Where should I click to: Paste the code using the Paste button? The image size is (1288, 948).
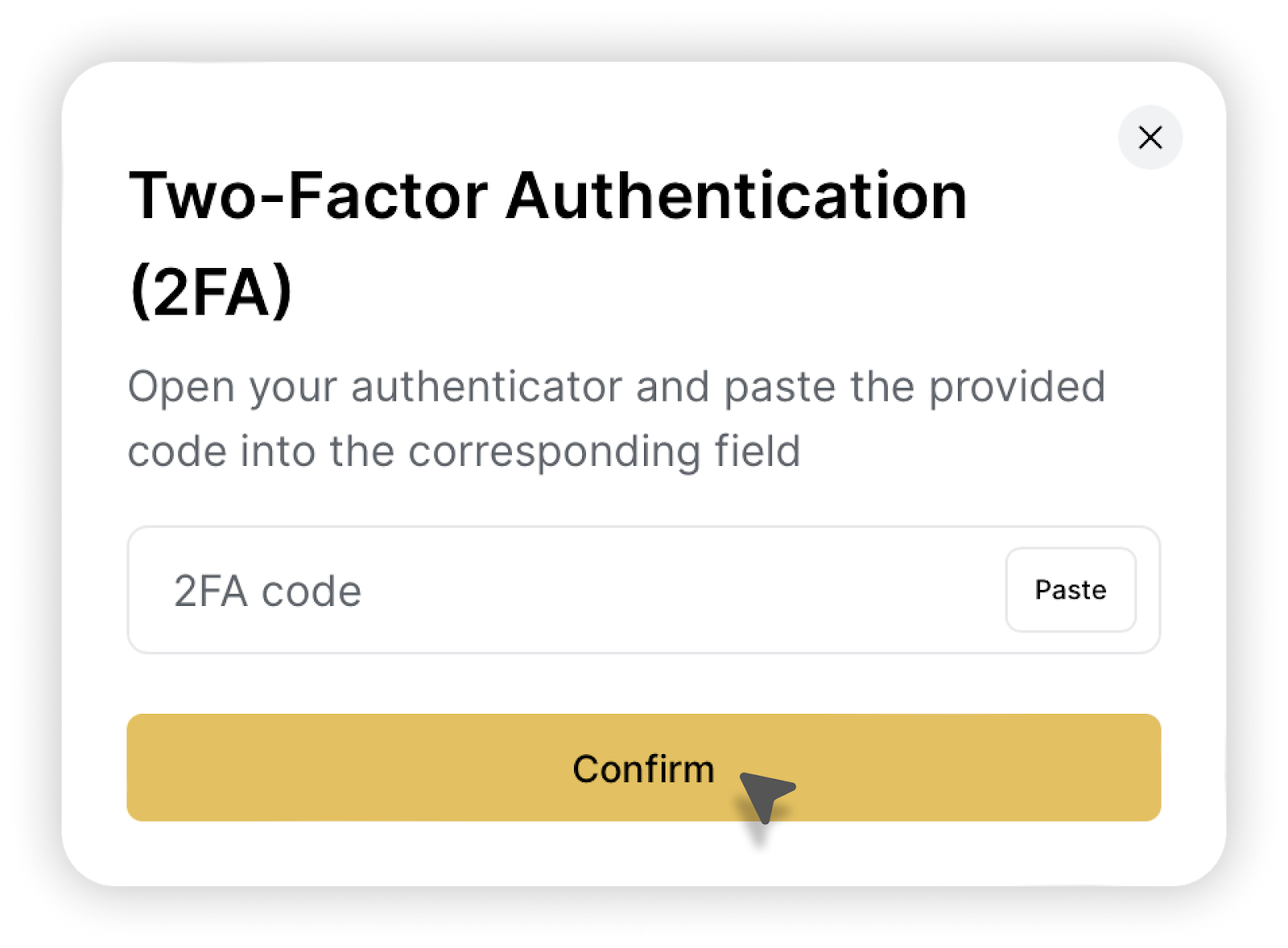[1071, 590]
